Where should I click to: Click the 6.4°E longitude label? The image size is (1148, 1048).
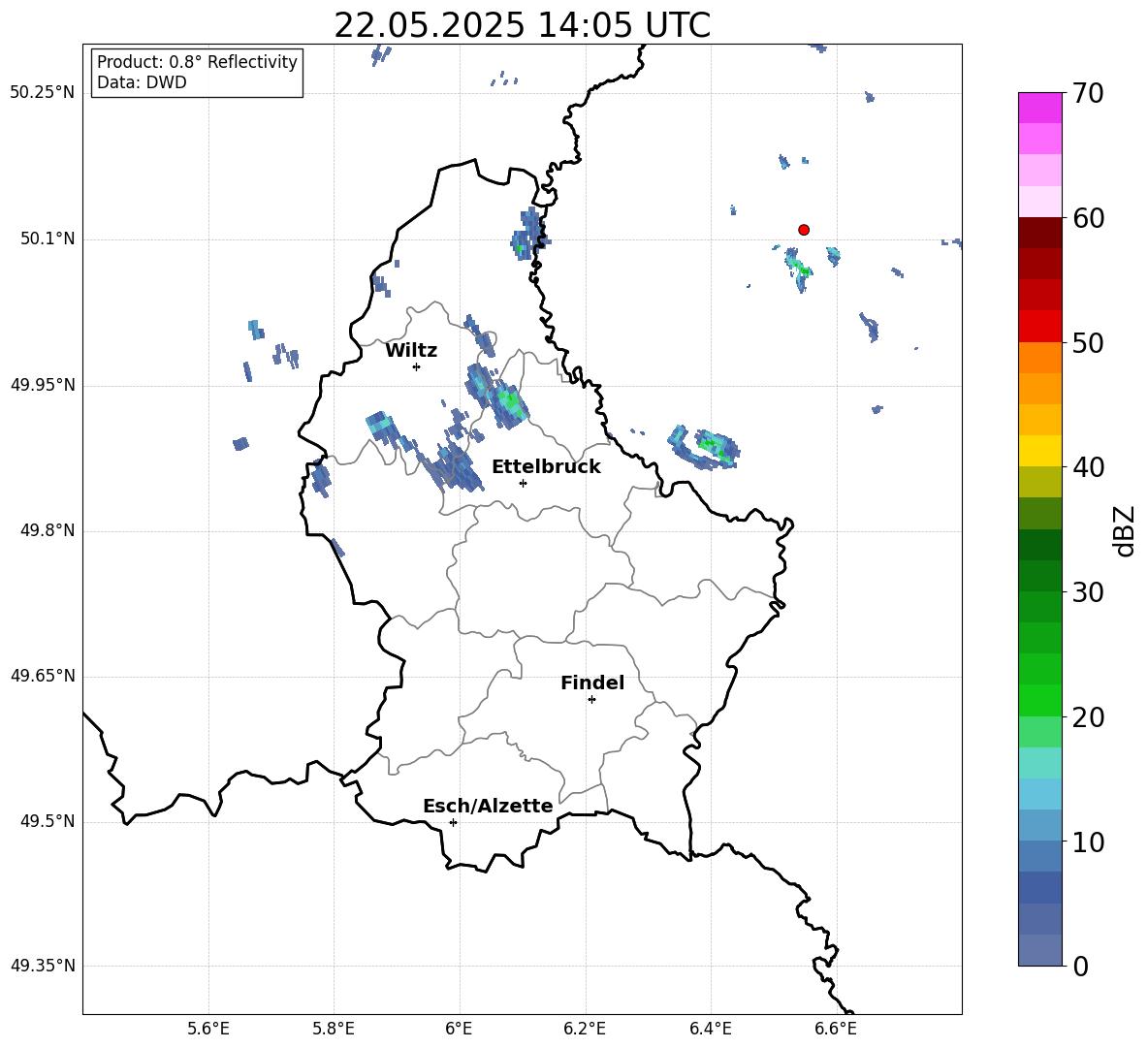[x=710, y=1029]
